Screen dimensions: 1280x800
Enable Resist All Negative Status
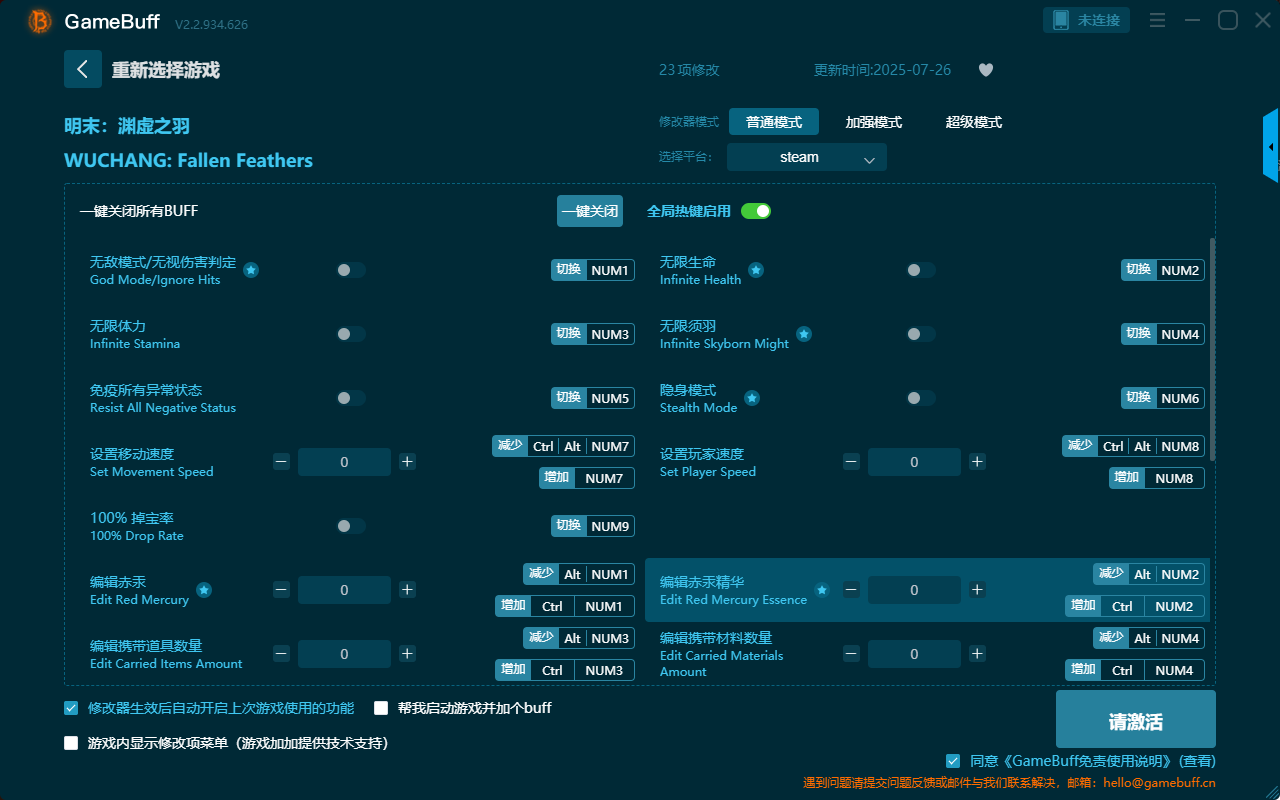click(x=351, y=398)
